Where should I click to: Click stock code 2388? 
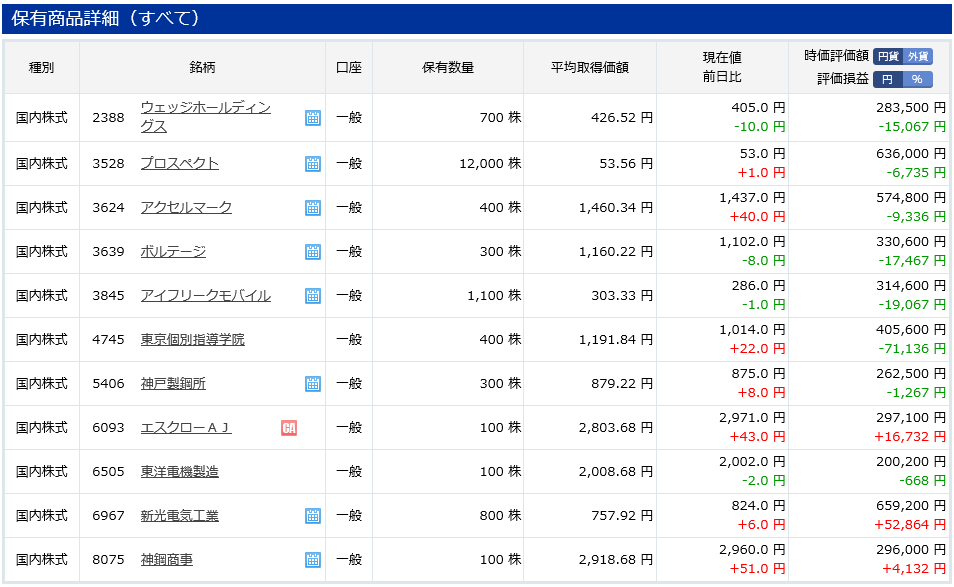[108, 117]
